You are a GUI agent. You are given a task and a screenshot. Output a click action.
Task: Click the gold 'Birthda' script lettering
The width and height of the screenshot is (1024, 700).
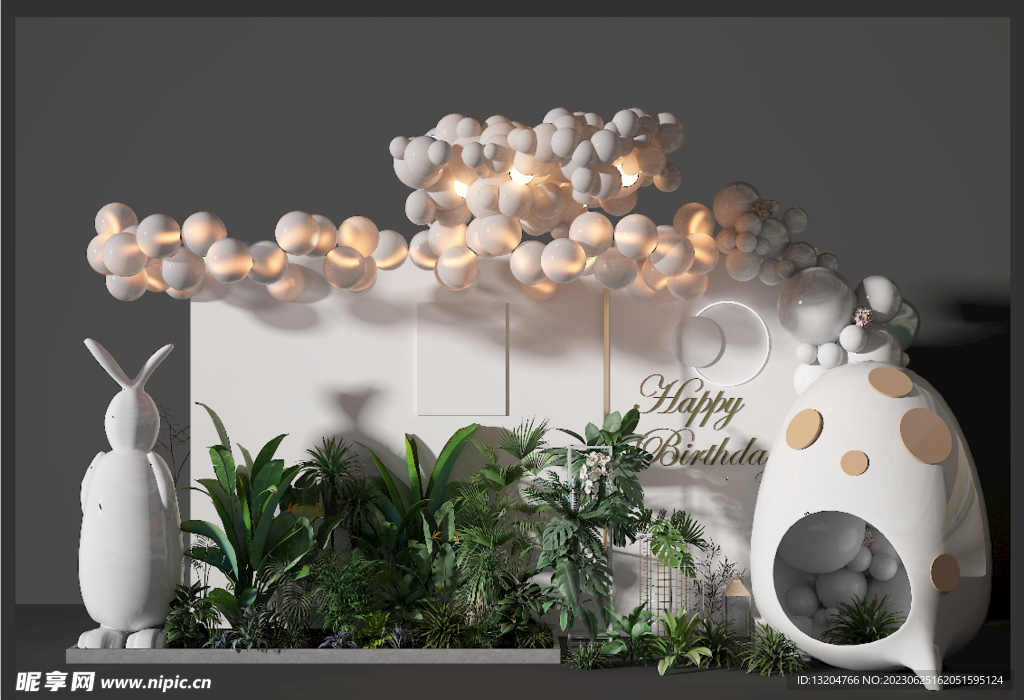[701, 449]
